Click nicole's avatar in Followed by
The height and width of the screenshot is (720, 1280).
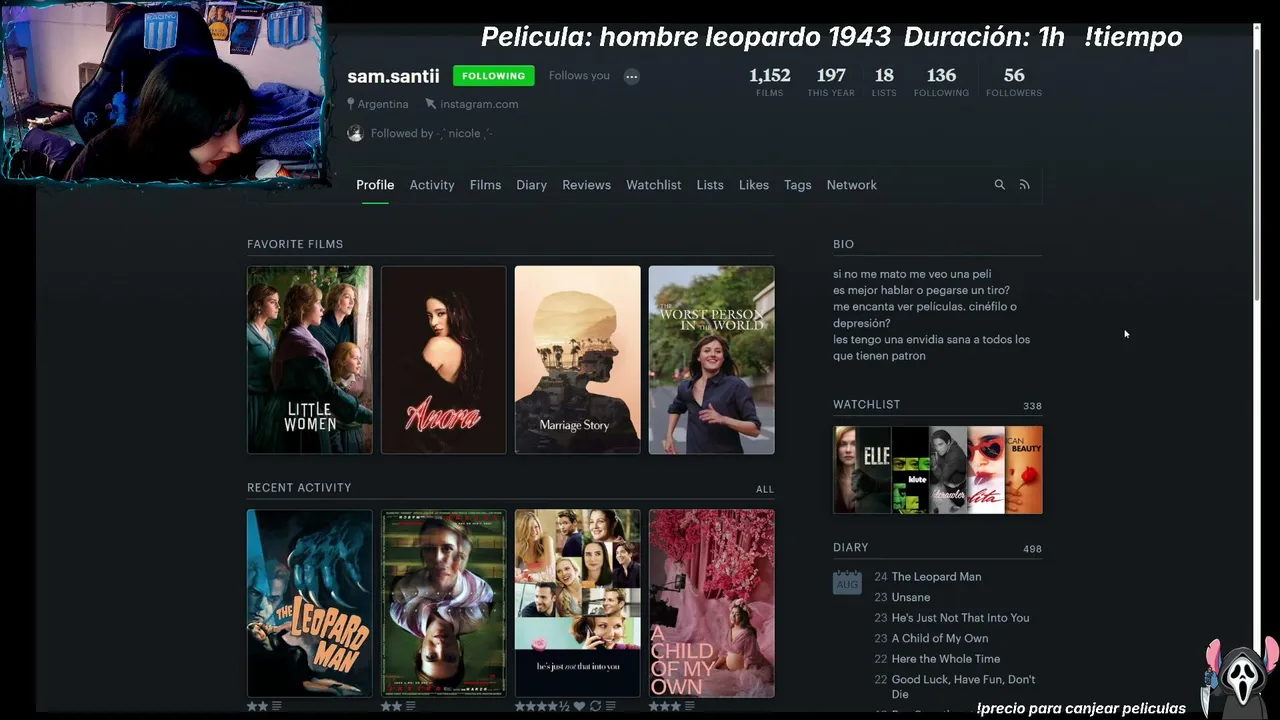pyautogui.click(x=355, y=133)
